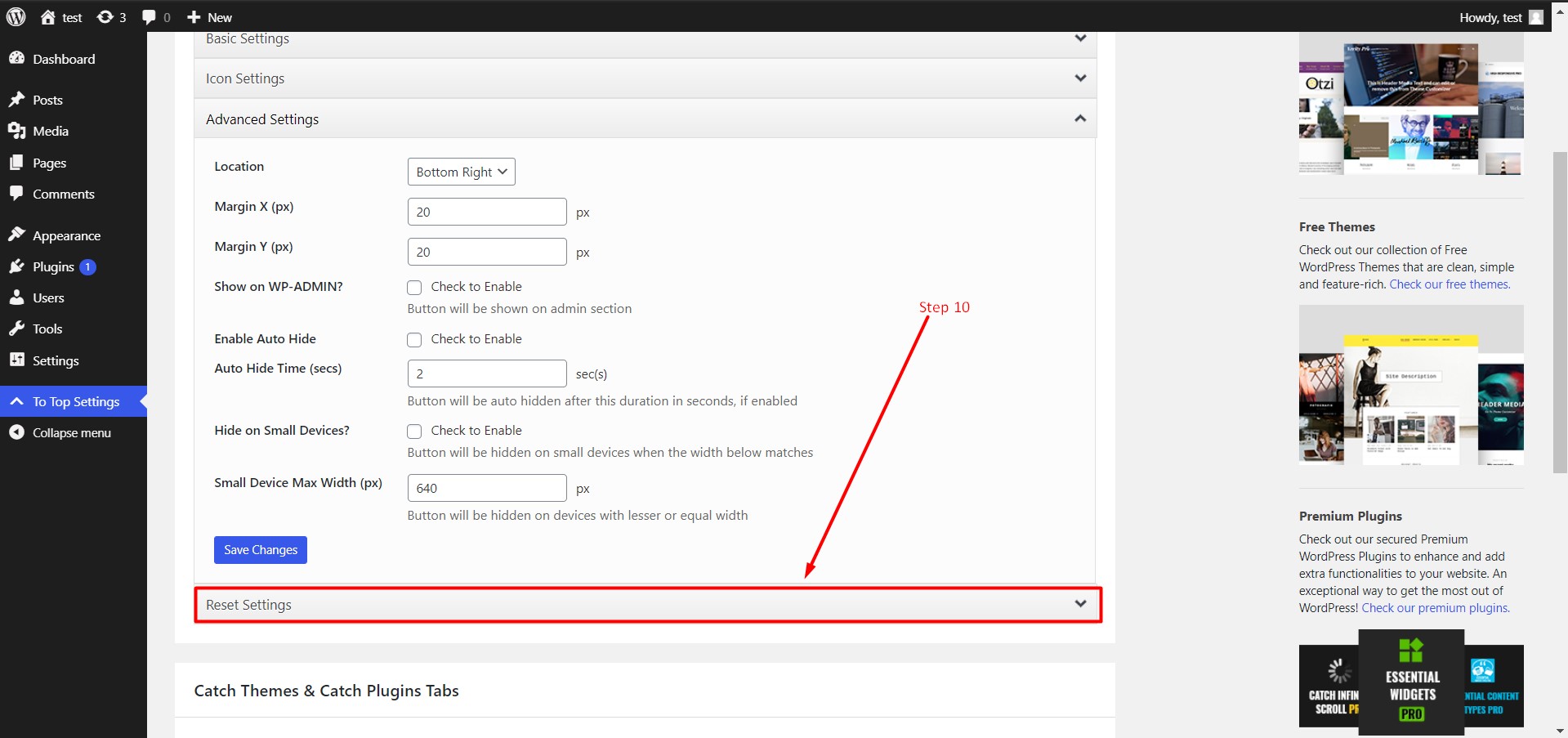
Task: Click the Plugins plug icon
Action: pos(16,266)
